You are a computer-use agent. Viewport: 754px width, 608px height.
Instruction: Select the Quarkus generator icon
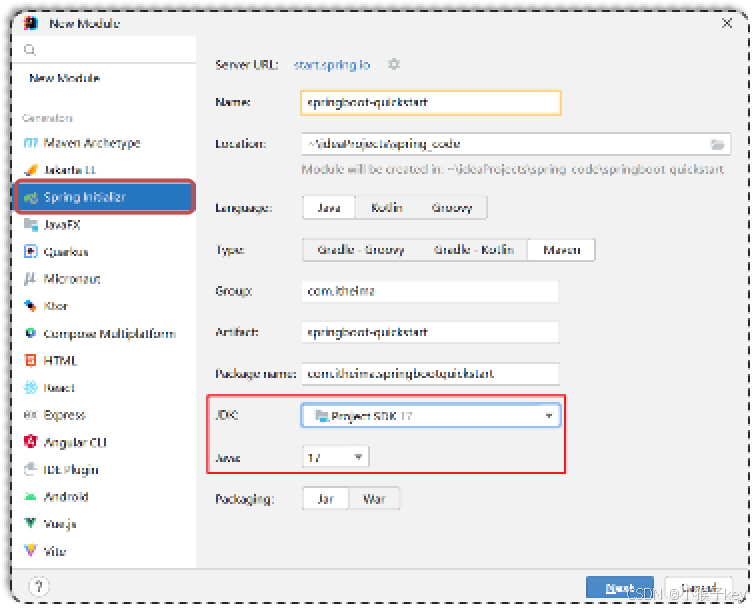tap(30, 252)
